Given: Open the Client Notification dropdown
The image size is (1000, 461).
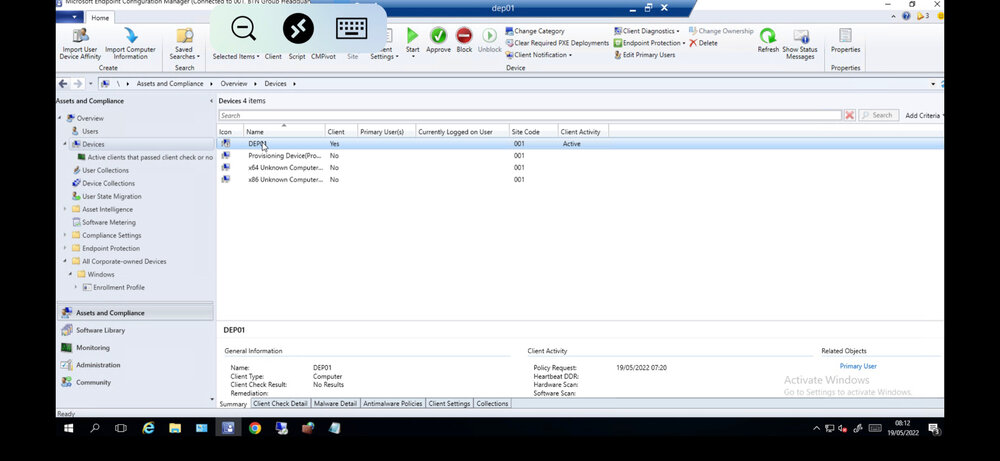Looking at the screenshot, I should tap(538, 55).
